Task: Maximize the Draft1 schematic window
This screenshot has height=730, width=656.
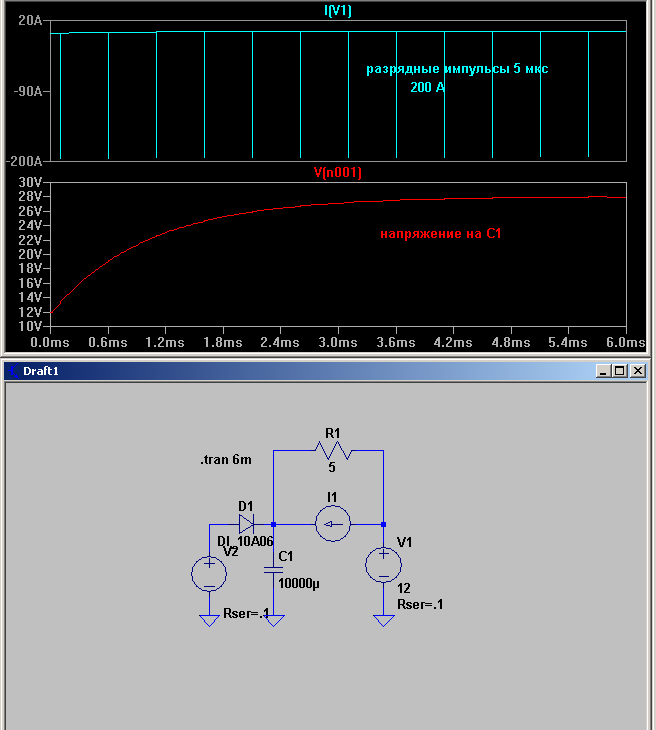Action: coord(620,371)
